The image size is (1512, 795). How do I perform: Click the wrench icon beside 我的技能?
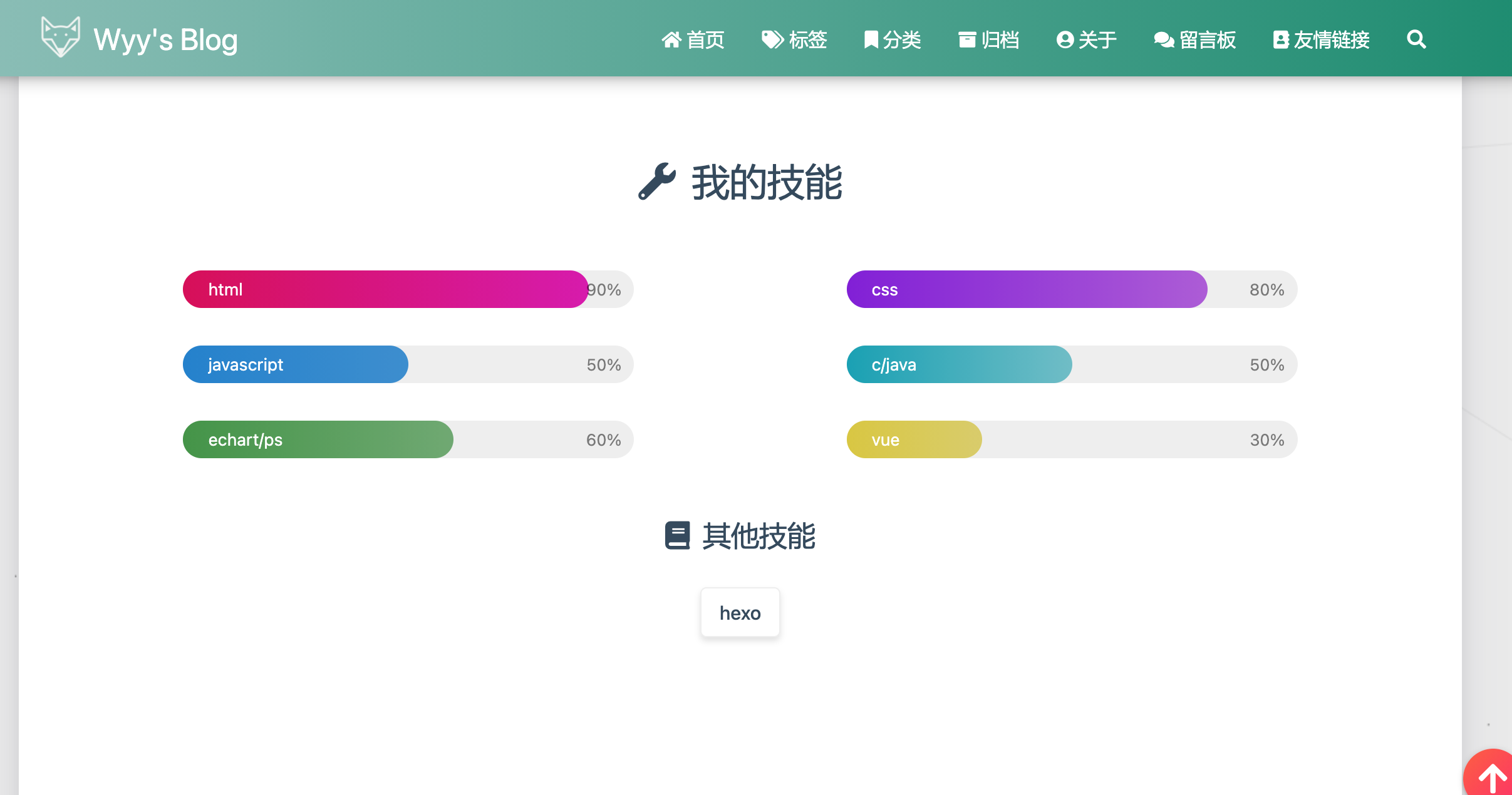657,182
